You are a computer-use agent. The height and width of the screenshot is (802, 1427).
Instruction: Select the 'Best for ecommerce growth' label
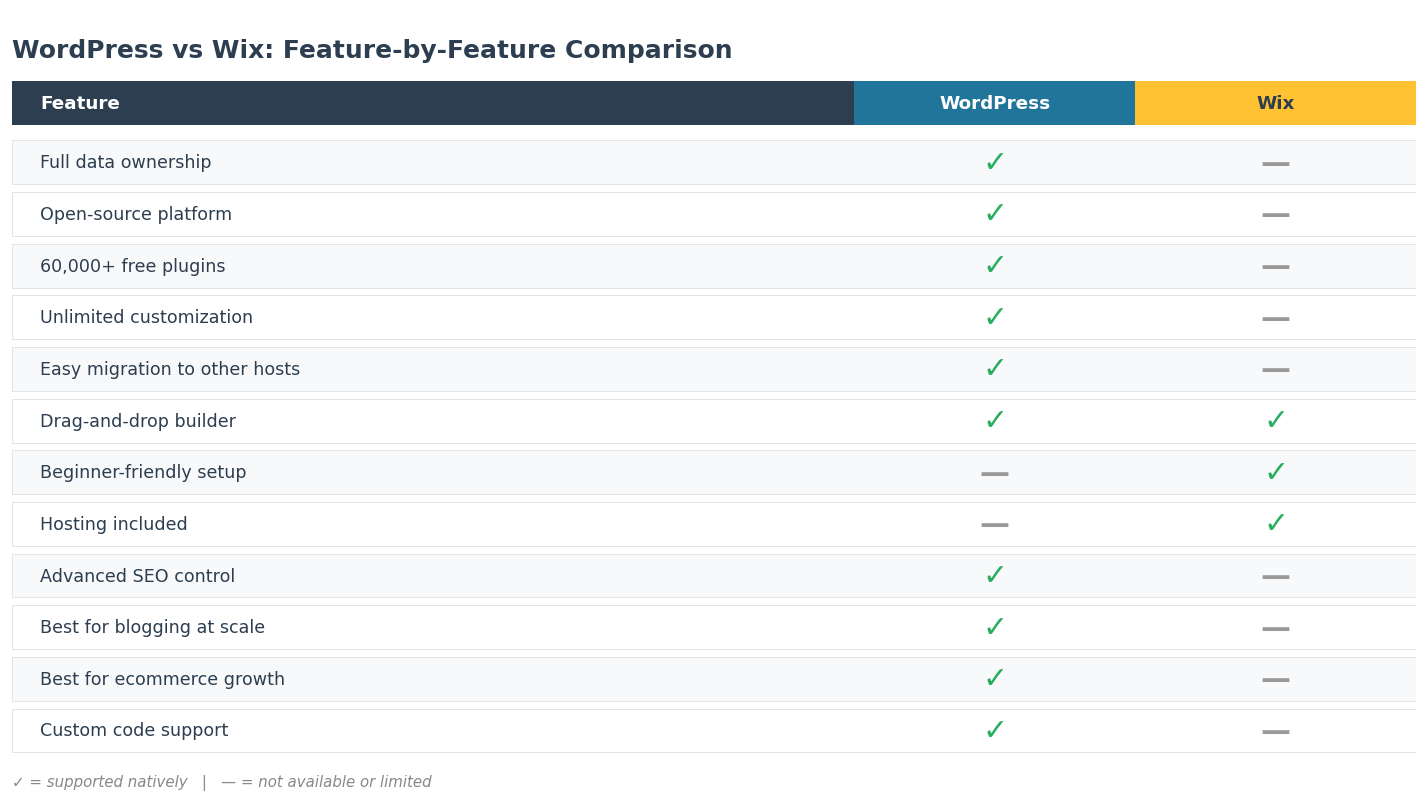pyautogui.click(x=163, y=679)
